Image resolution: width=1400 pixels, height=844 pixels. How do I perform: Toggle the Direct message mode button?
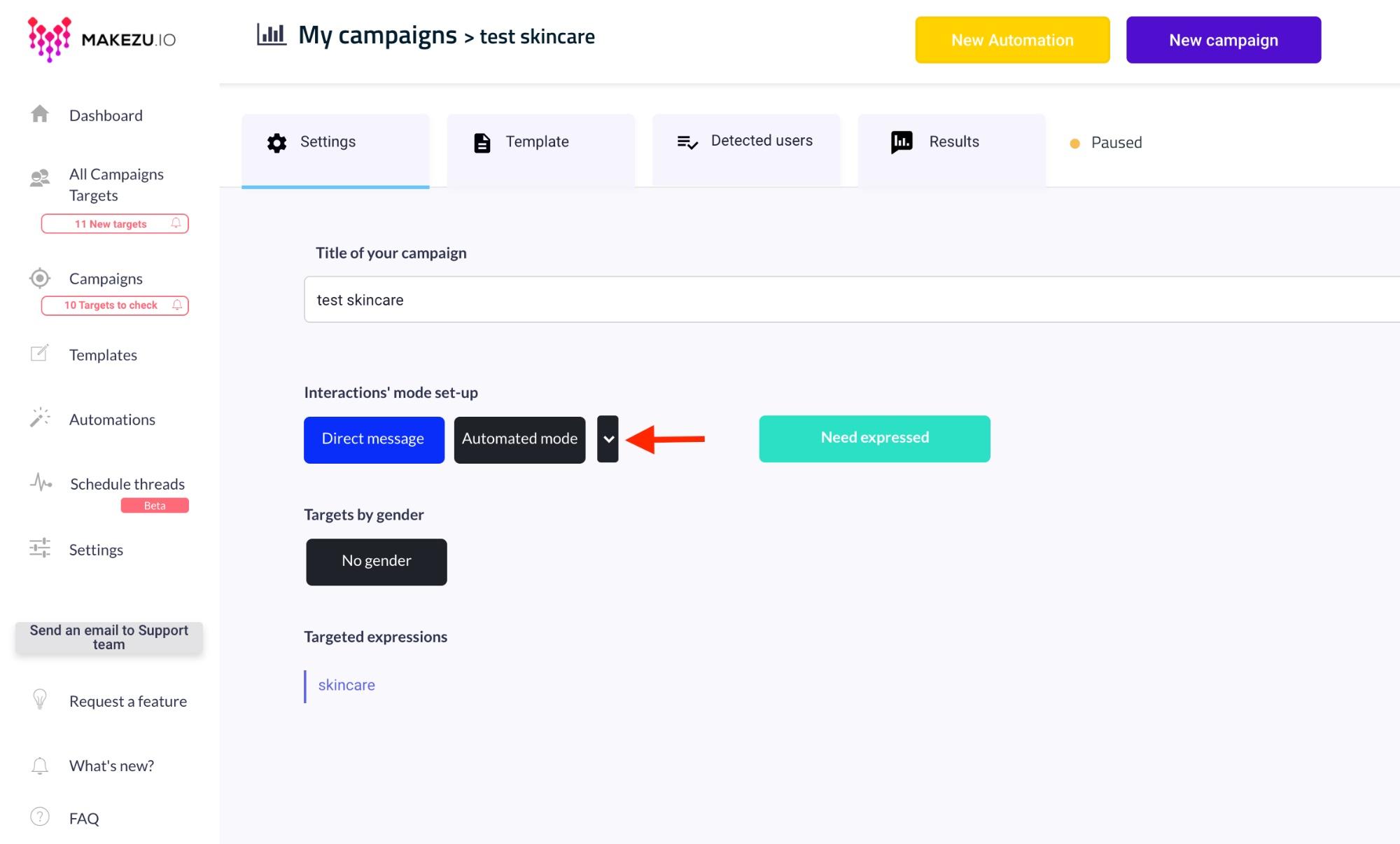coord(374,439)
